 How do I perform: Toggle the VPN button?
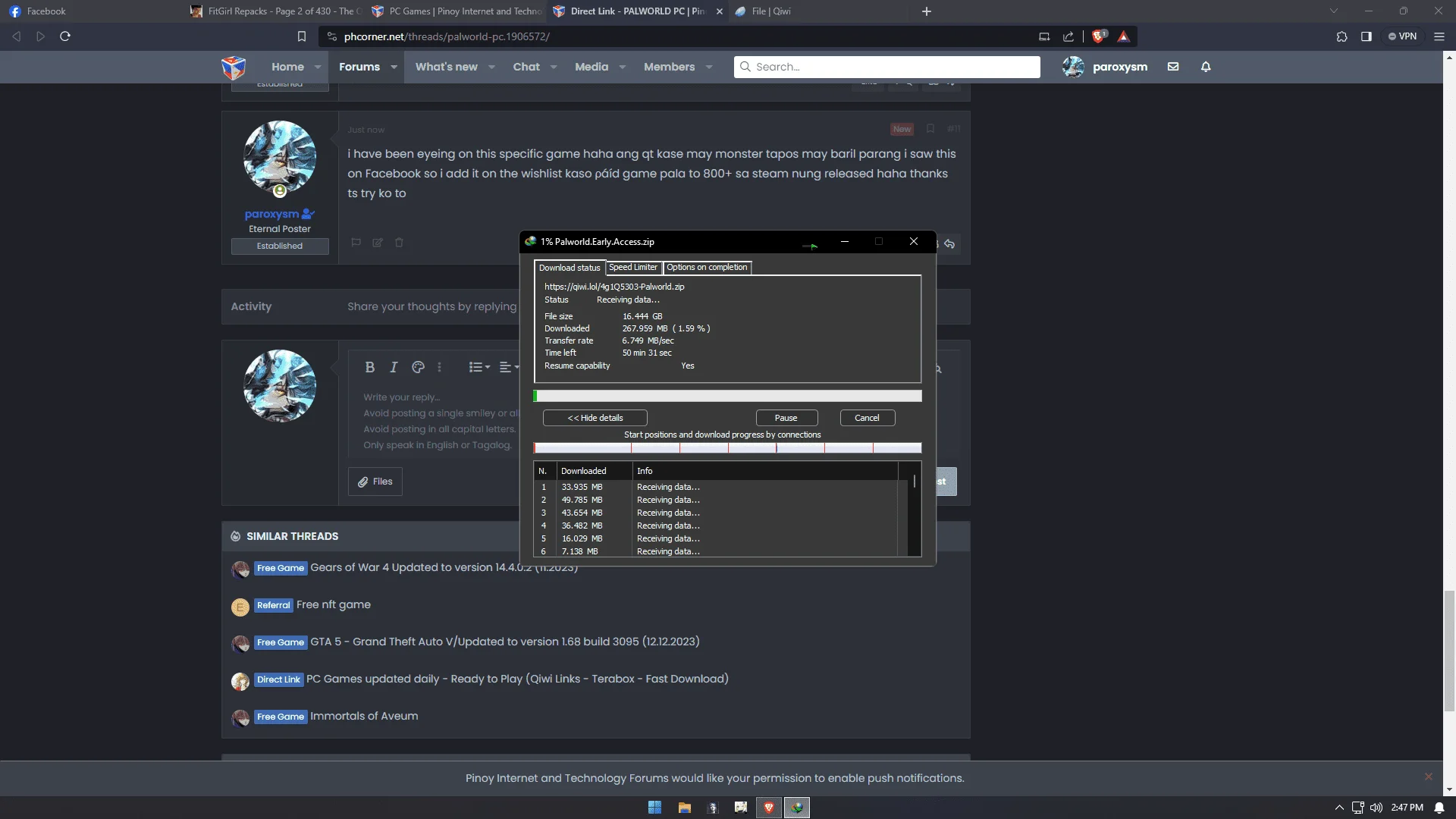pyautogui.click(x=1403, y=36)
